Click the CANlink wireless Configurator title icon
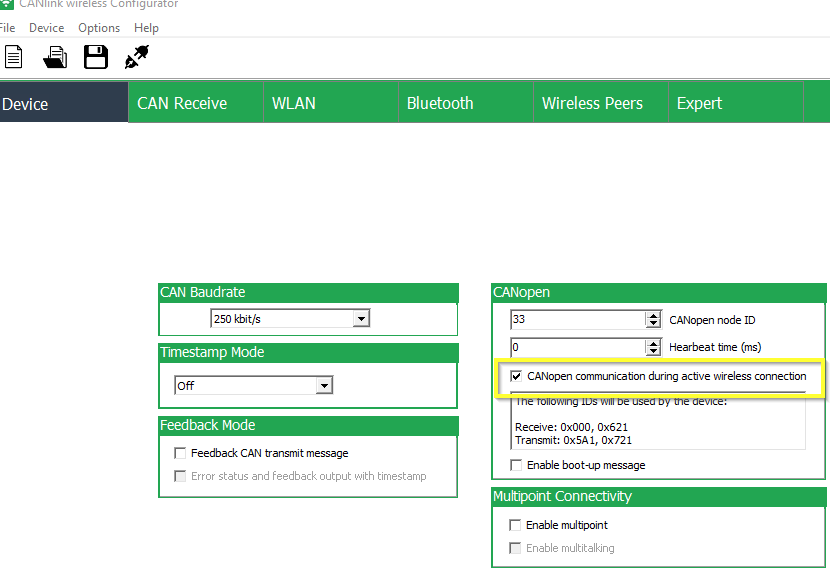The width and height of the screenshot is (830, 572). (6, 4)
